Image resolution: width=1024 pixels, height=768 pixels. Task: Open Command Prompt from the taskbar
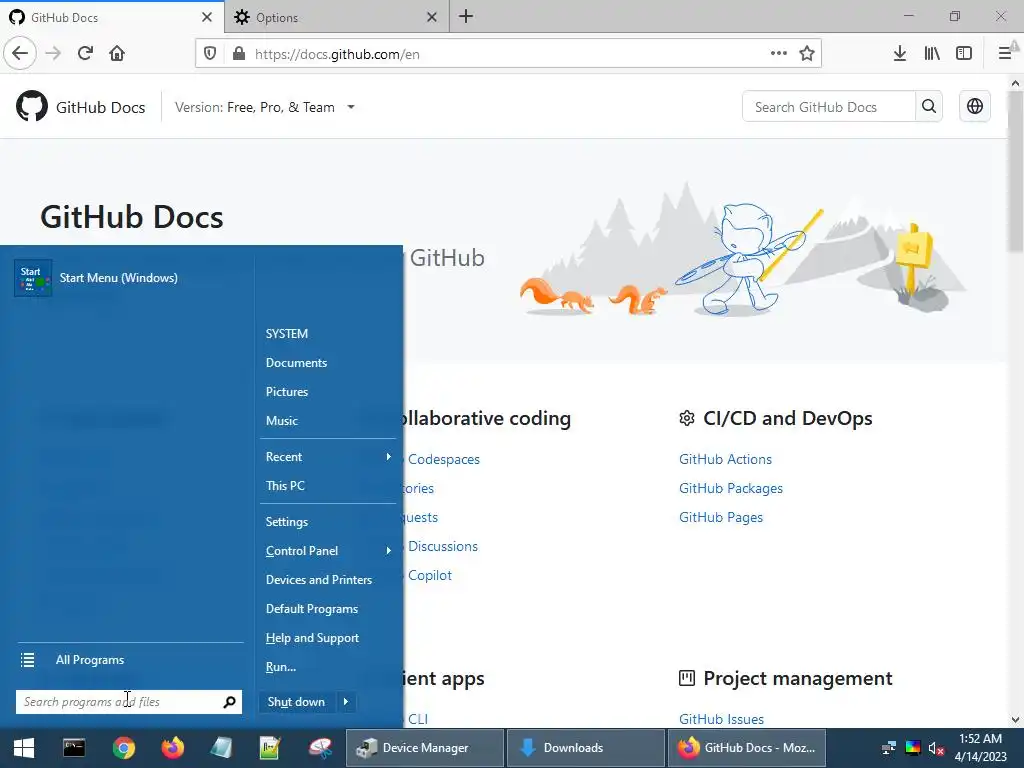(x=74, y=748)
